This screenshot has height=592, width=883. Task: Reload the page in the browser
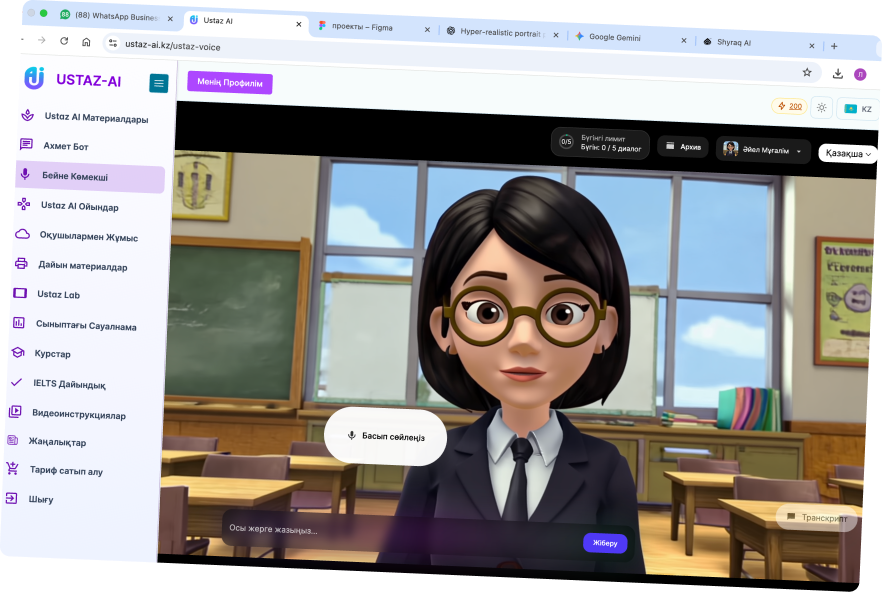click(x=64, y=41)
